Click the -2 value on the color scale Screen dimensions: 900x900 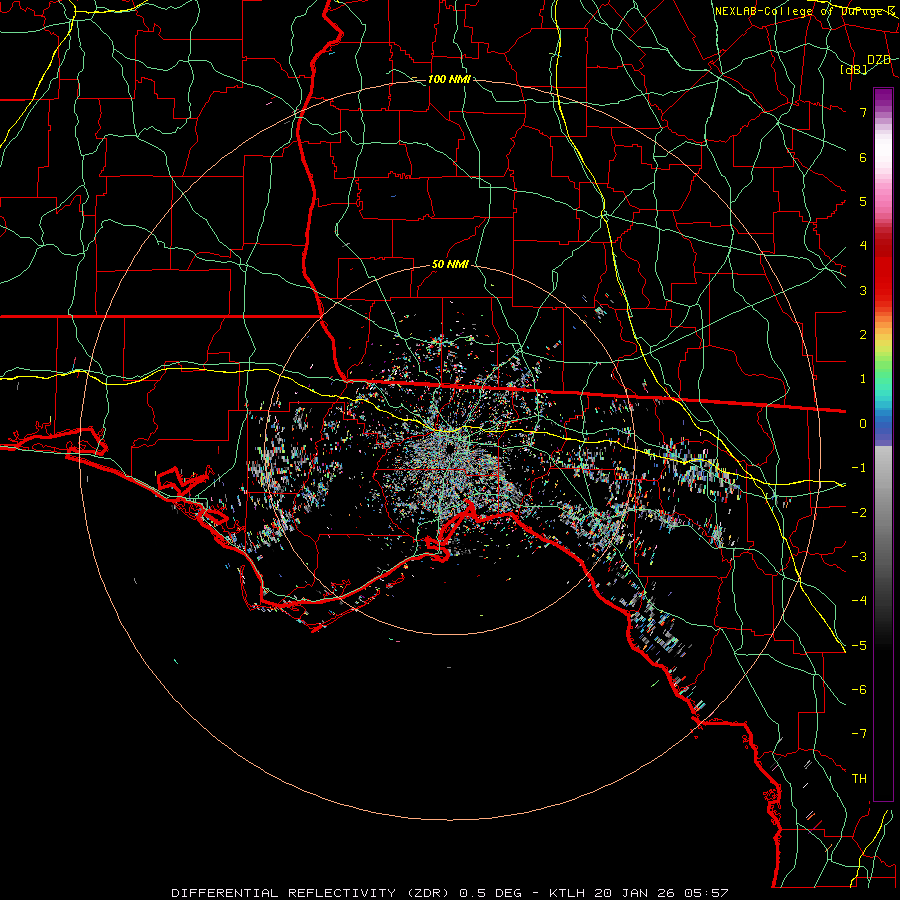(x=859, y=513)
